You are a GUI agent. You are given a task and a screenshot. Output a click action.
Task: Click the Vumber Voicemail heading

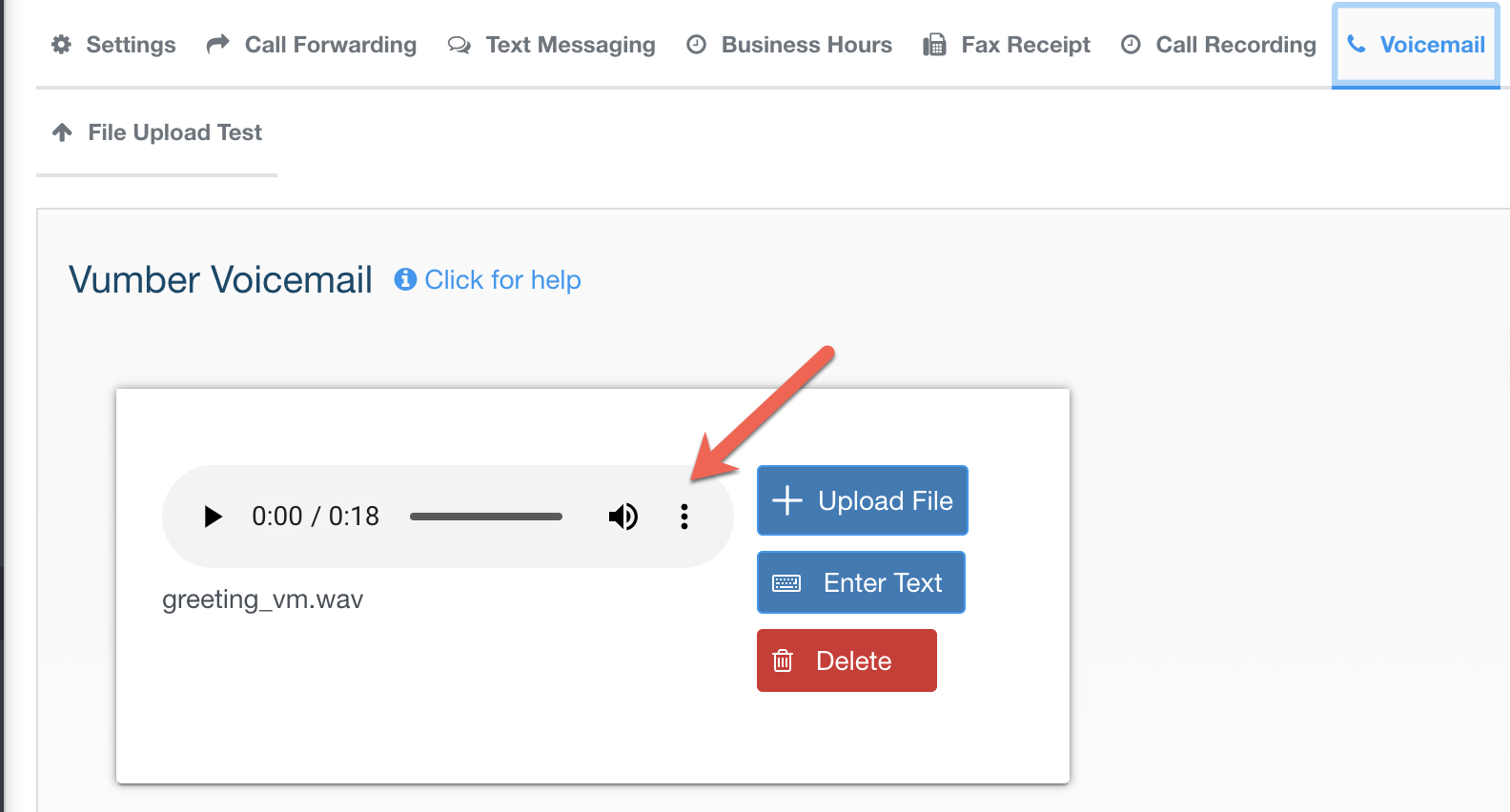point(220,280)
